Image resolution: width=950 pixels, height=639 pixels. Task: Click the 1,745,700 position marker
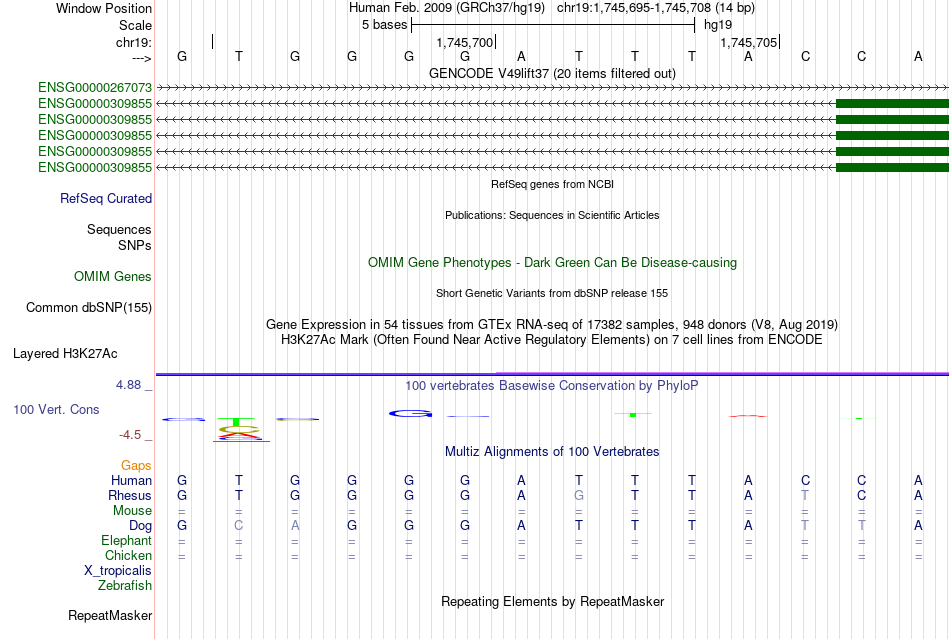(465, 43)
